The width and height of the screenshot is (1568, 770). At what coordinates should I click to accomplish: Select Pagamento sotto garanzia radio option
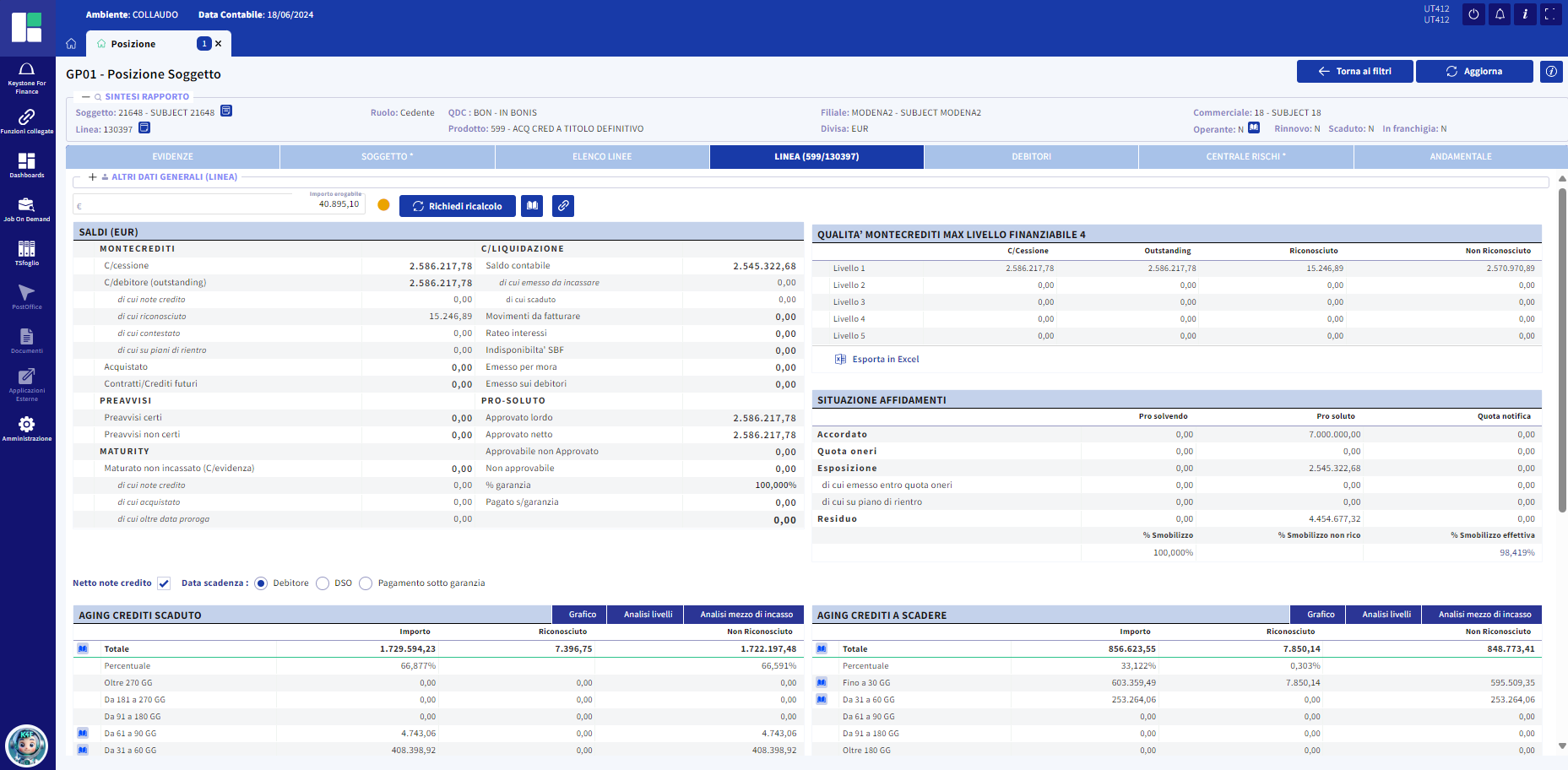coord(366,583)
